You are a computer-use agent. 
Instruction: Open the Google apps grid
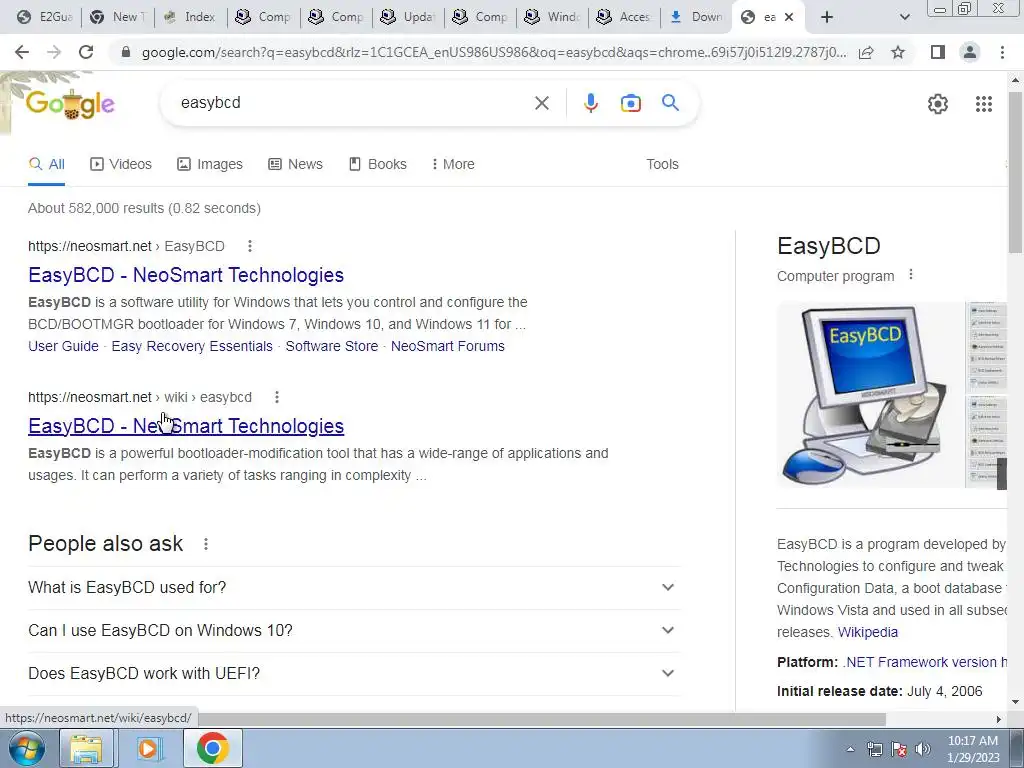point(984,104)
